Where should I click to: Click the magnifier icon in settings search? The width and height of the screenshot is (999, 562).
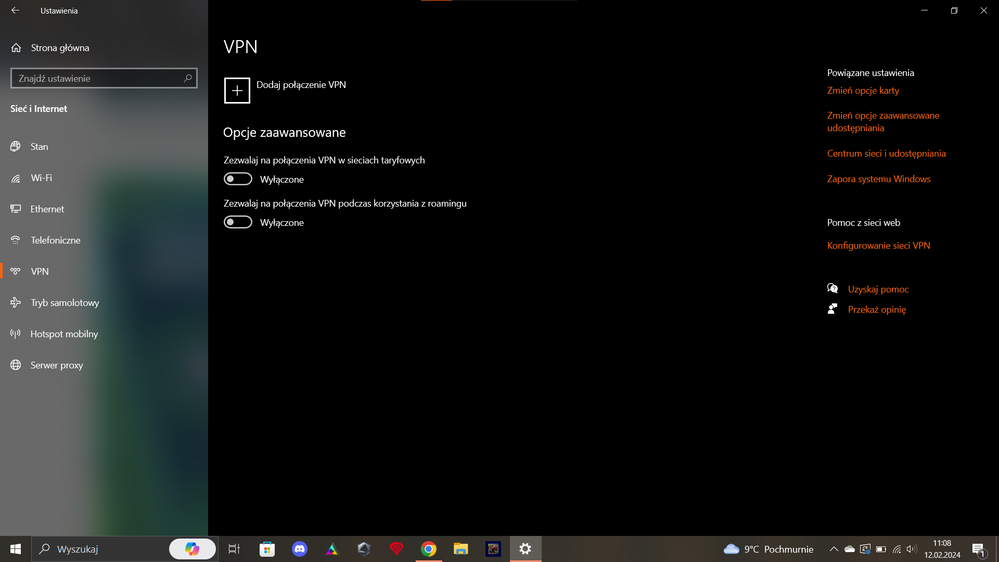click(187, 78)
